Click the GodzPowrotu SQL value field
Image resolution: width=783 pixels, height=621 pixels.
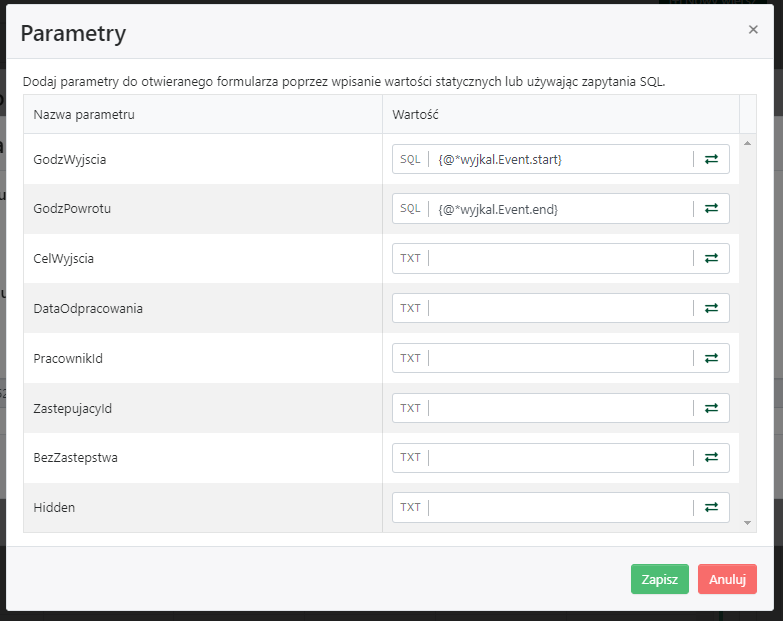560,209
